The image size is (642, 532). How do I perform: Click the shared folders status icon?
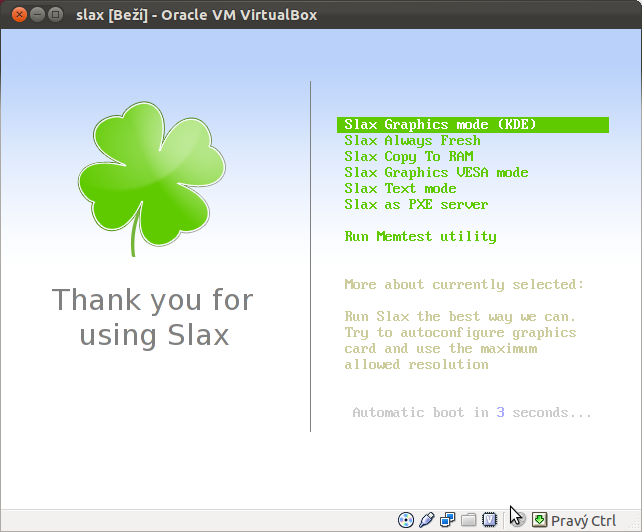tap(468, 520)
